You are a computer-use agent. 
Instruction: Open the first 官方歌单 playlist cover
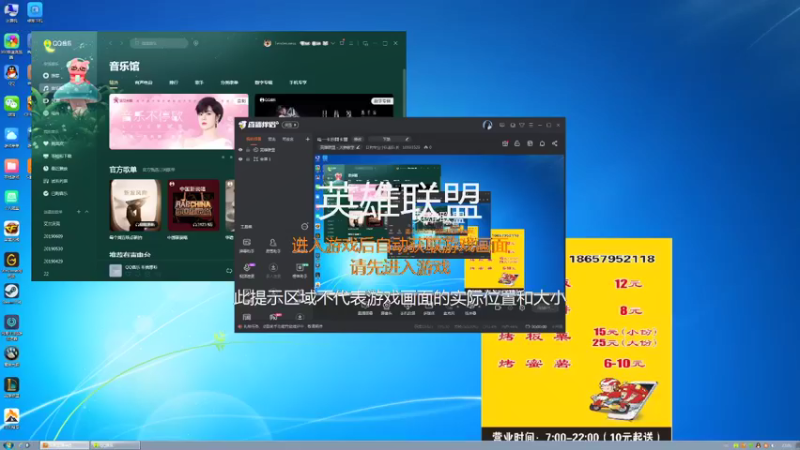[x=136, y=205]
